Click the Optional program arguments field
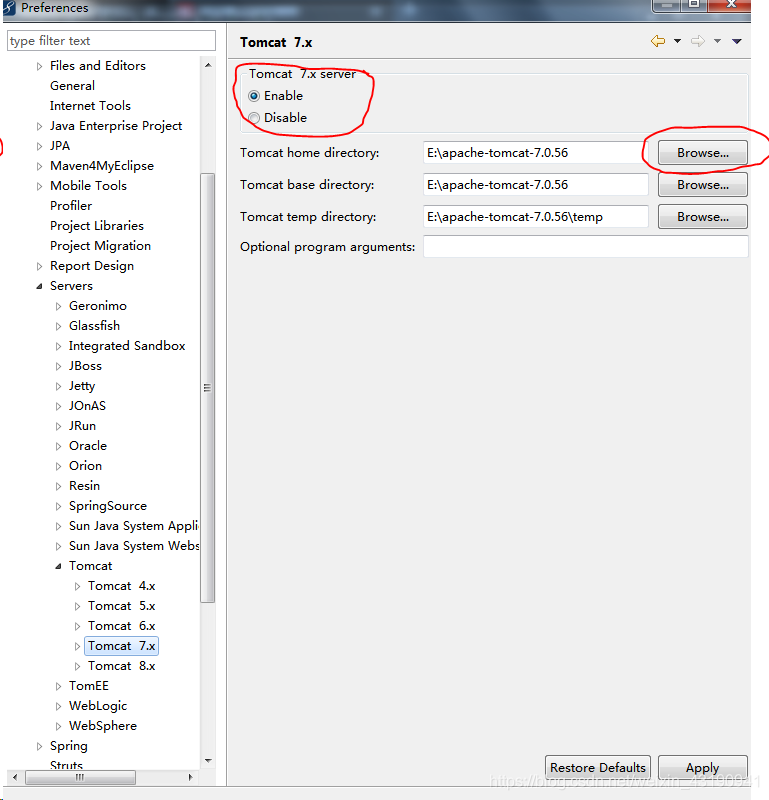This screenshot has width=769, height=800. click(585, 246)
